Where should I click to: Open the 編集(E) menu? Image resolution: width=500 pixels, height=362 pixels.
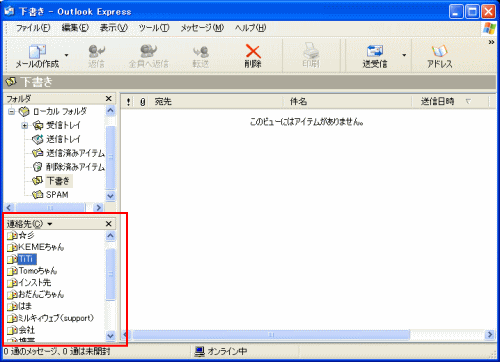[x=75, y=28]
